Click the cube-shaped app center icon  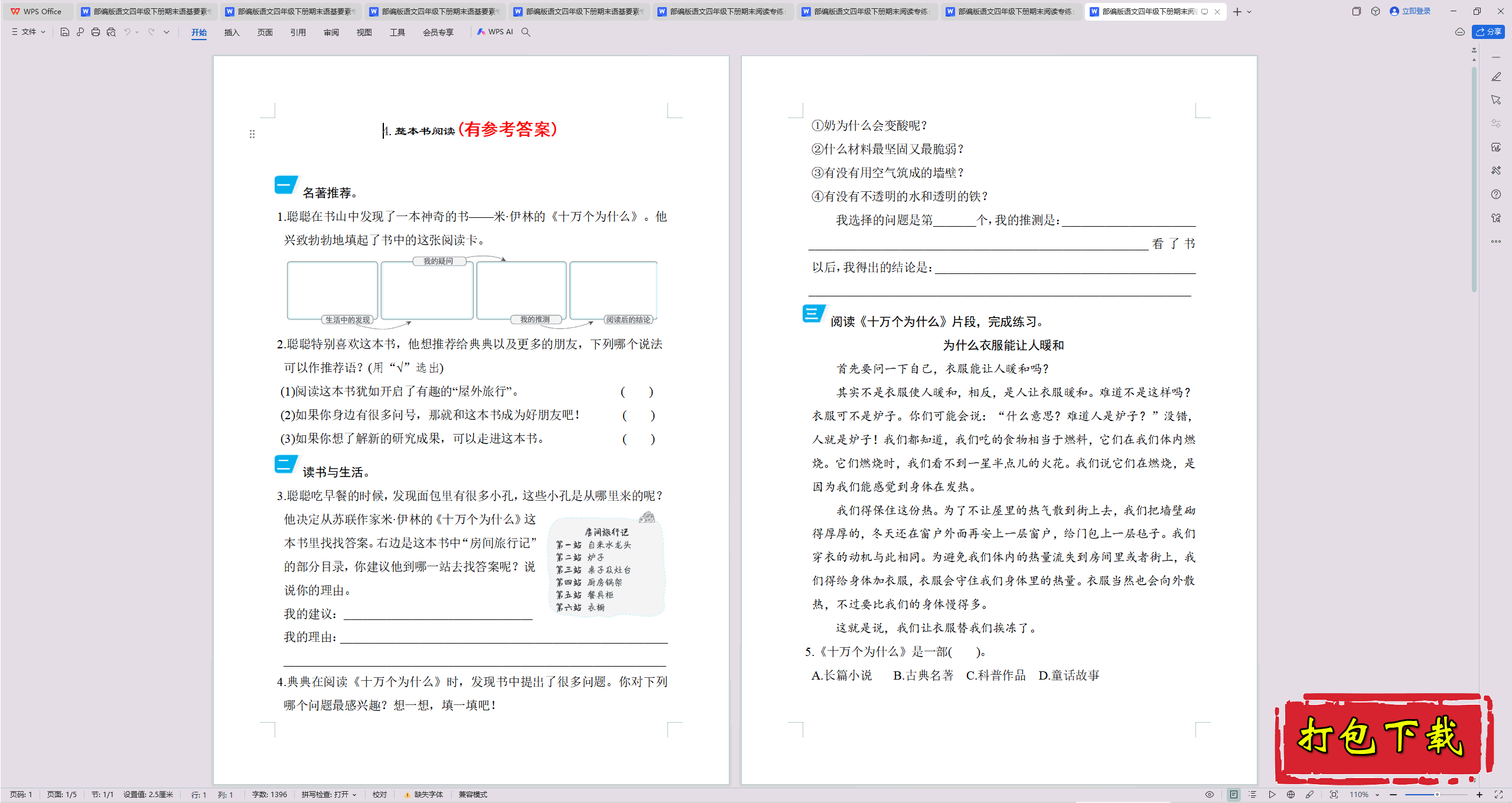(1376, 11)
